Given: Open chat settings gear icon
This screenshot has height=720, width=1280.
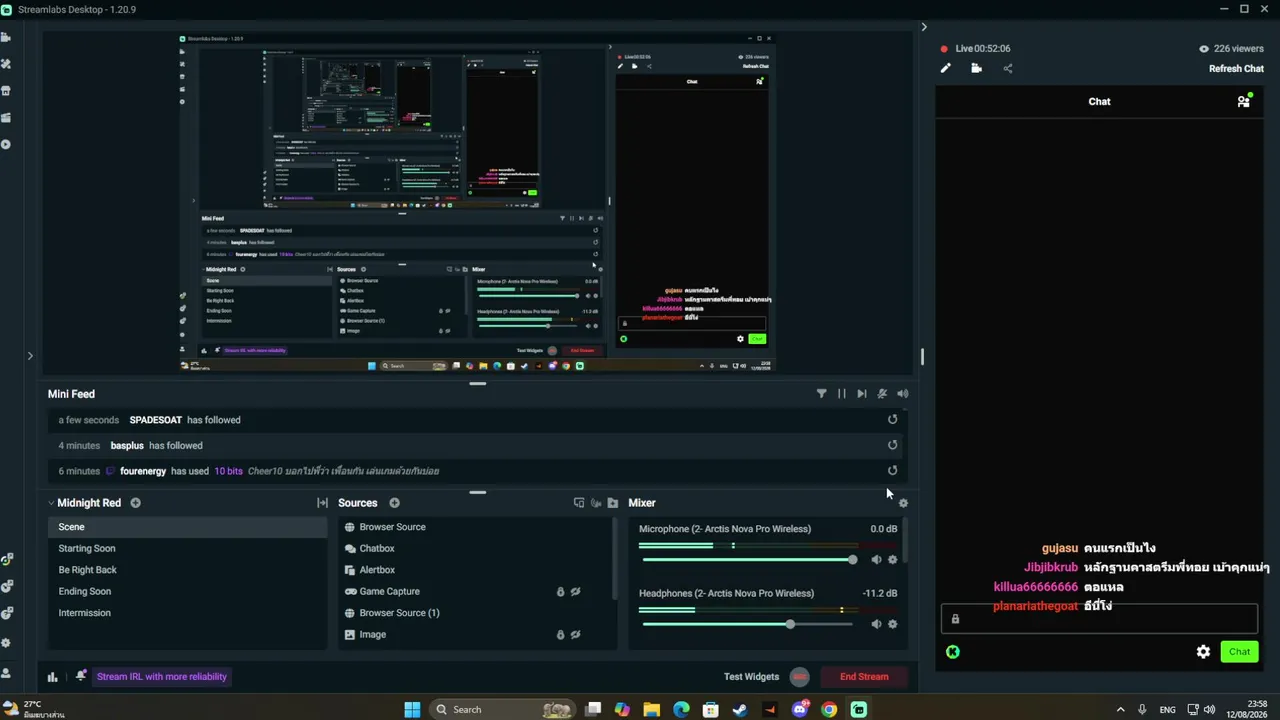Looking at the screenshot, I should pos(1203,652).
